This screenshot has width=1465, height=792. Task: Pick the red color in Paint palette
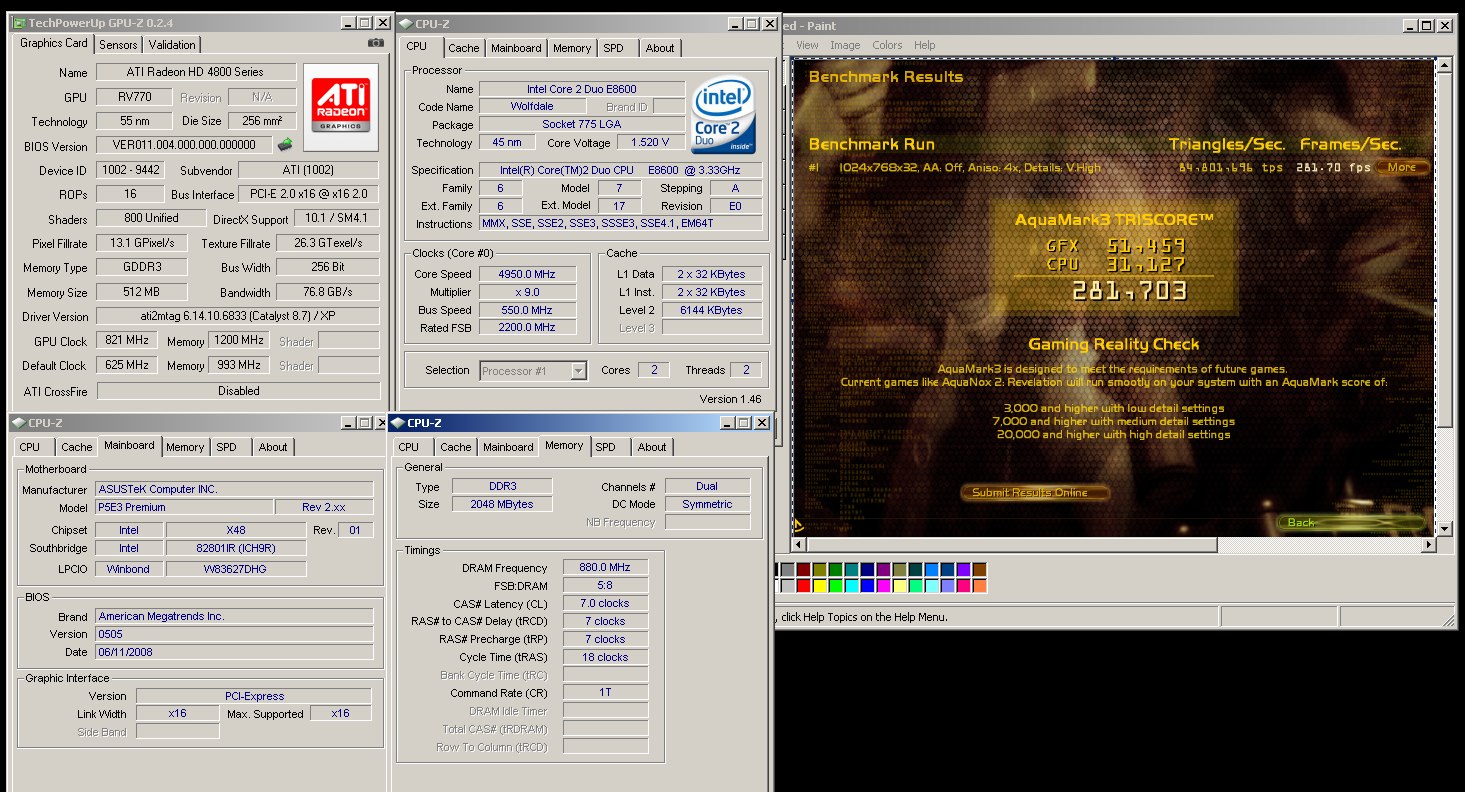coord(803,586)
